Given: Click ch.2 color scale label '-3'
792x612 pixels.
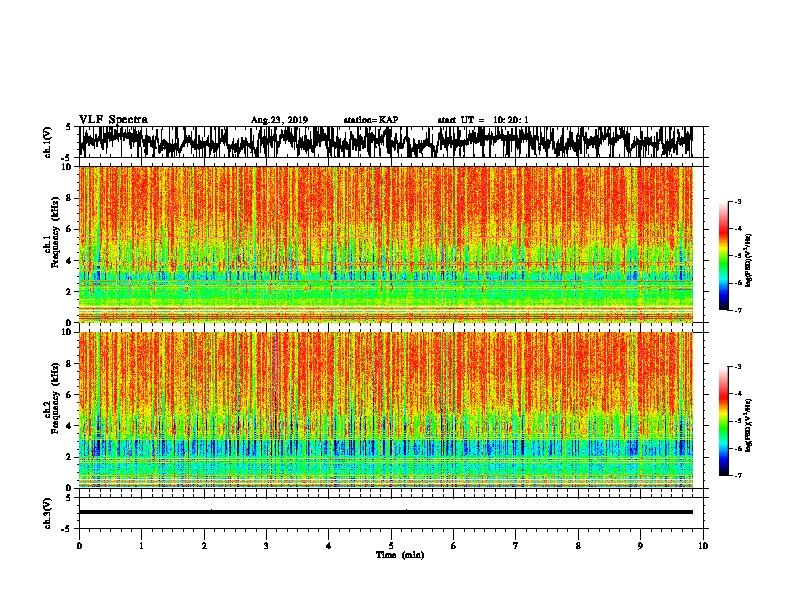Looking at the screenshot, I should pos(738,367).
